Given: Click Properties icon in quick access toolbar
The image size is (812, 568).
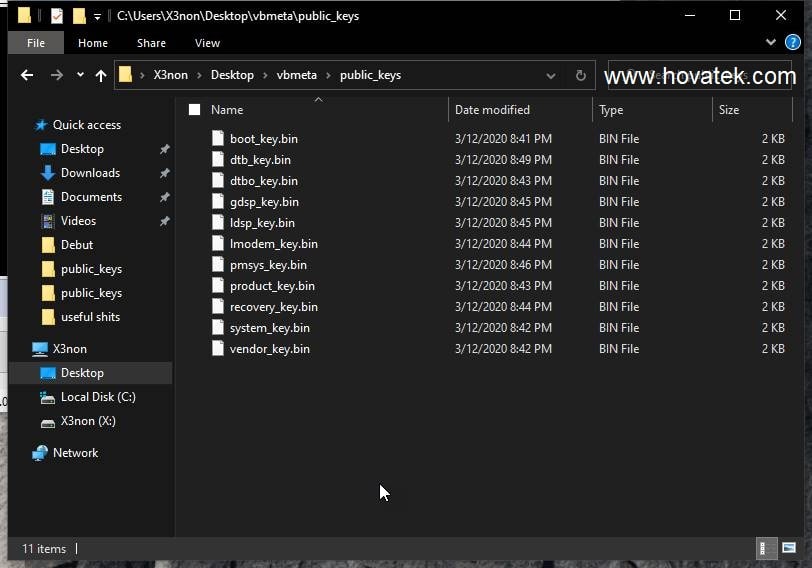Looking at the screenshot, I should point(56,16).
